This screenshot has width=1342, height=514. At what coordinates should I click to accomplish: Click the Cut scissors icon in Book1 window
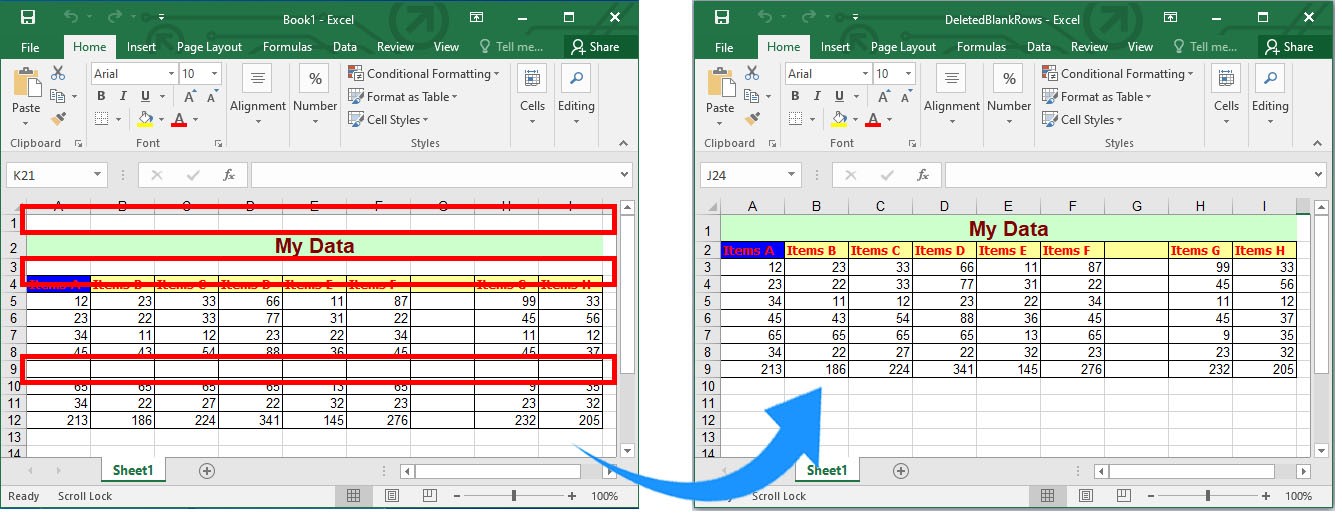[x=58, y=73]
